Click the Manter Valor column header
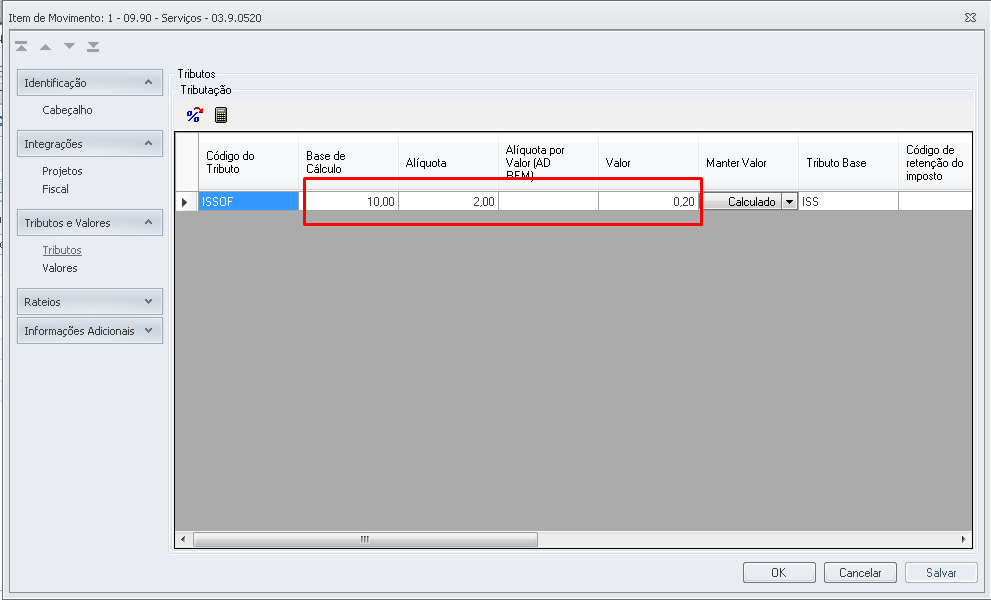 (748, 162)
